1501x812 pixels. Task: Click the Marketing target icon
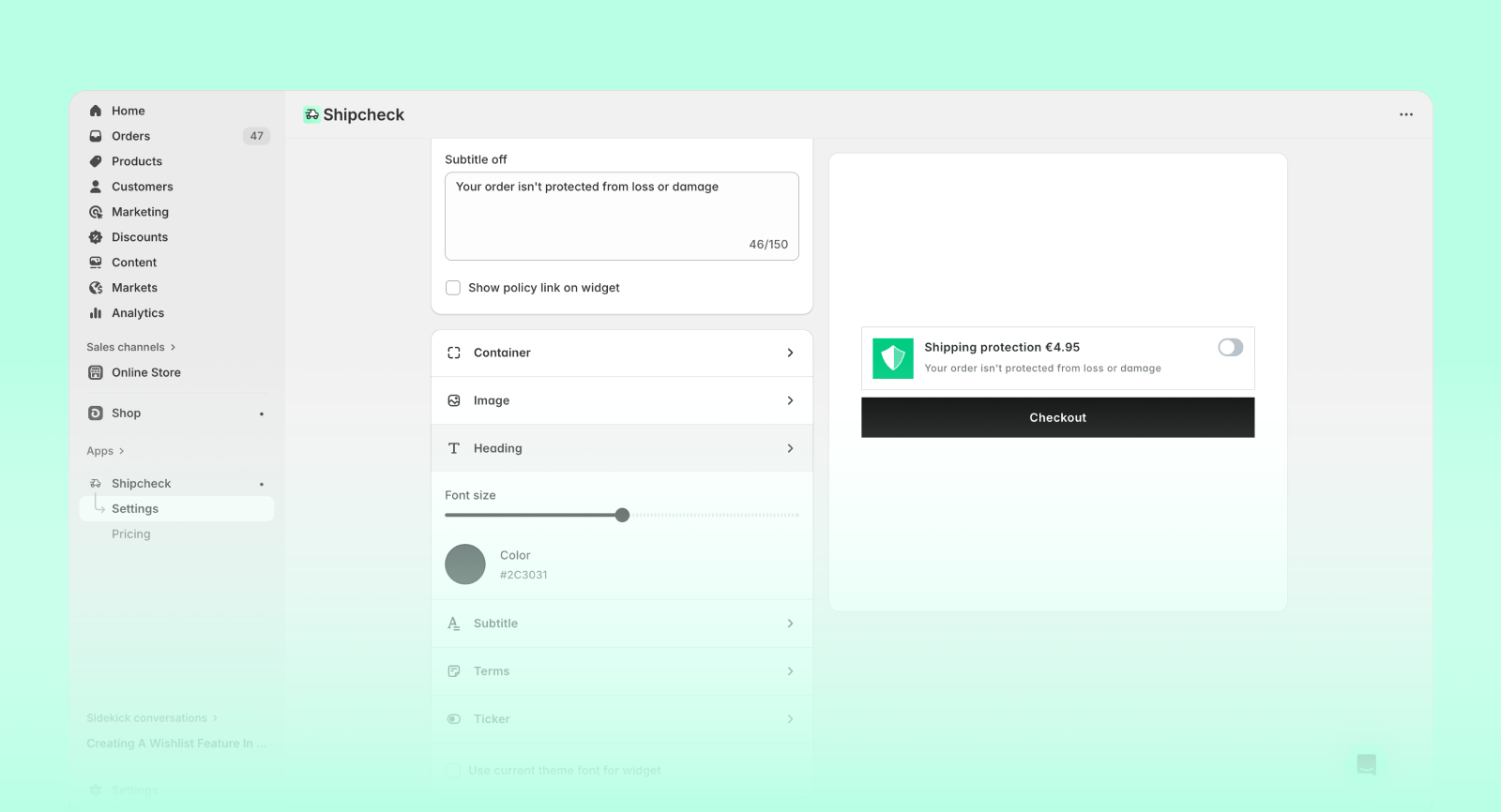click(x=95, y=212)
